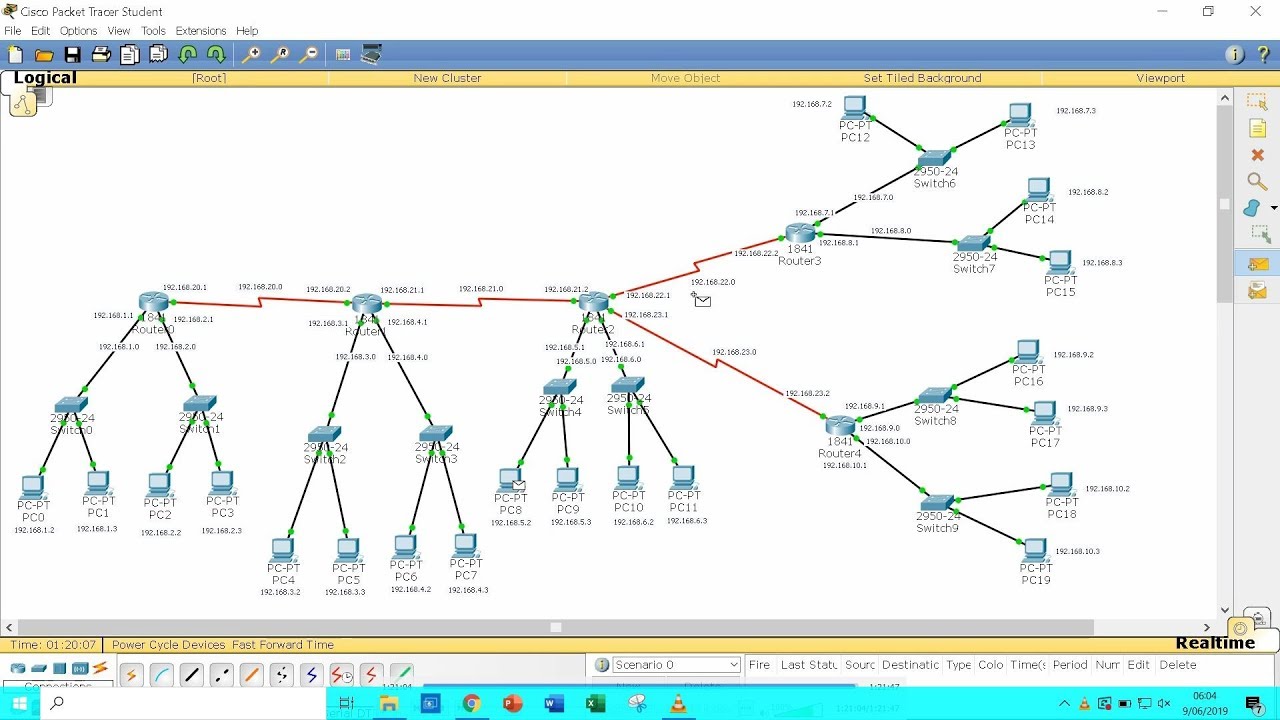The height and width of the screenshot is (720, 1280).
Task: Pick the red Serial DTE cable
Action: [x=371, y=675]
